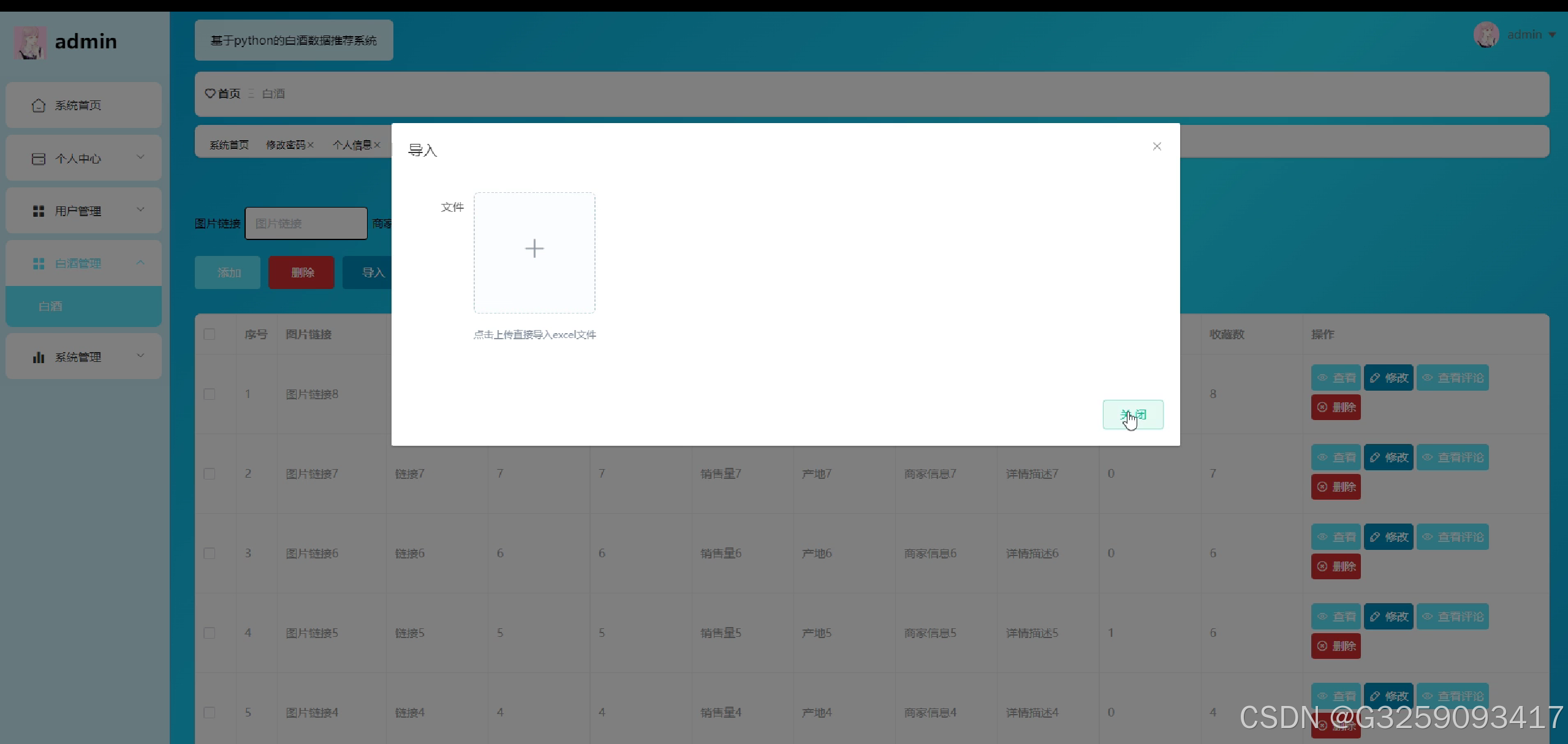Click the red 删除 button for row 2

(1336, 487)
